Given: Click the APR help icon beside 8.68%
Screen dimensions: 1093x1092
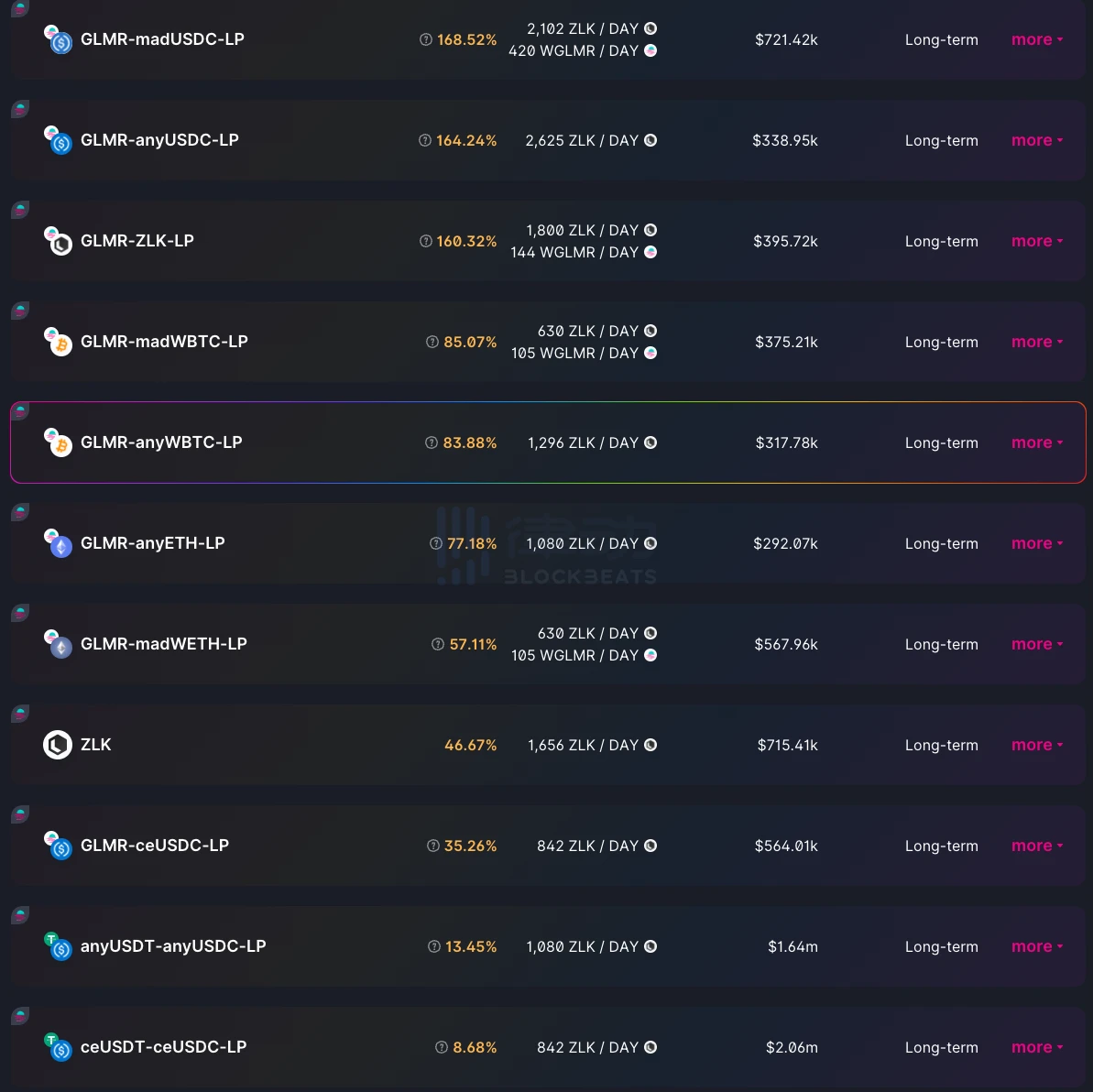Looking at the screenshot, I should (x=441, y=1047).
